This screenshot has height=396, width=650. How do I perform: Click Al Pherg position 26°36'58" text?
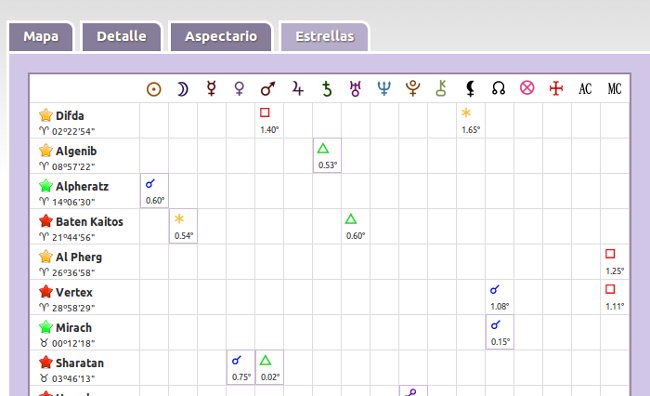point(73,272)
